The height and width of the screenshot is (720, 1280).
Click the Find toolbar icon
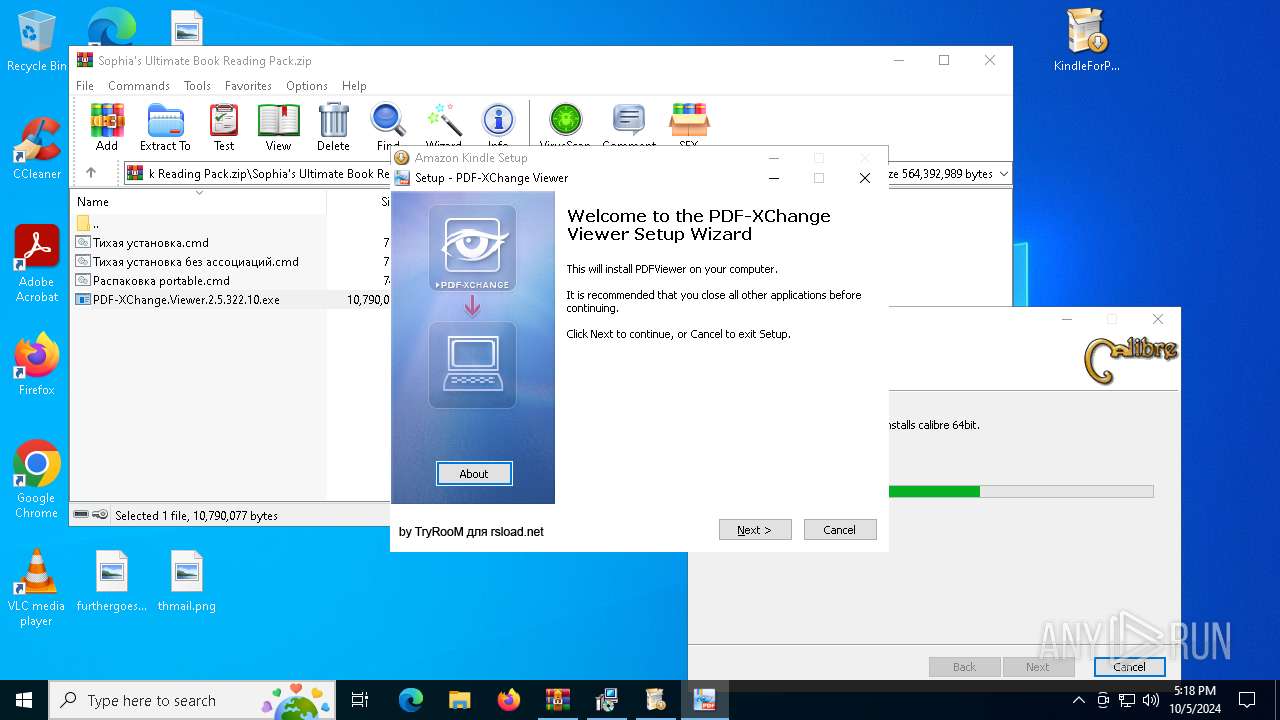[388, 127]
